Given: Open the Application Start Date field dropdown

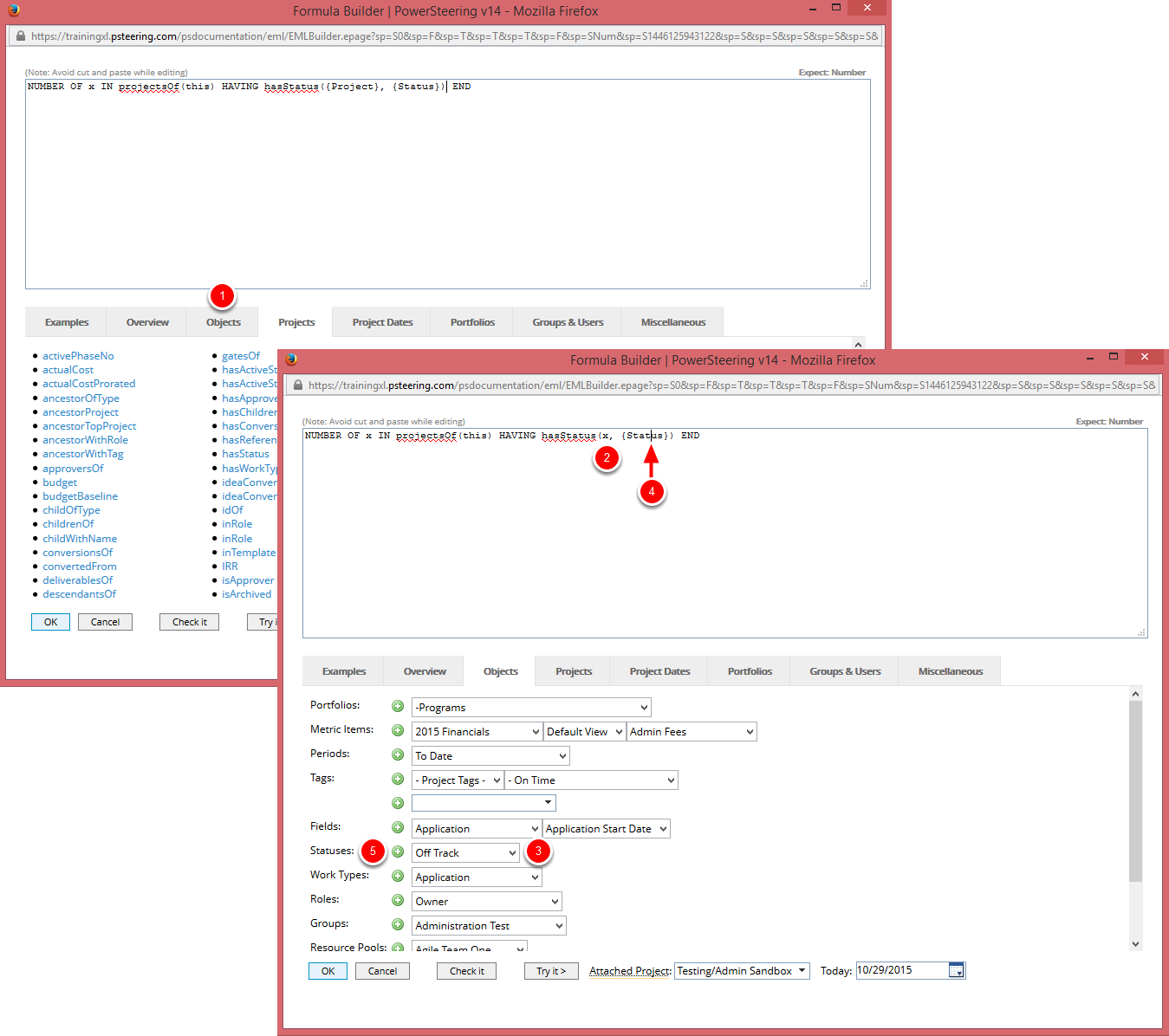Looking at the screenshot, I should [606, 829].
